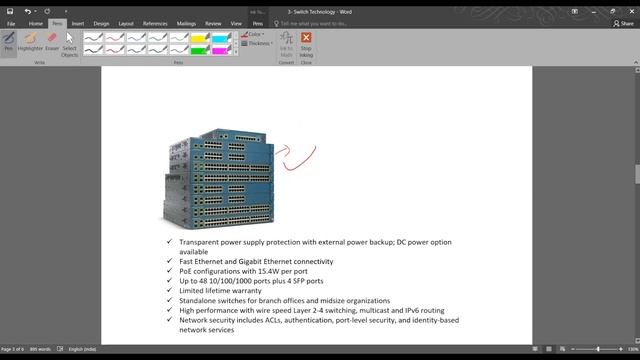Click the English (India) language indicator

tap(82, 349)
